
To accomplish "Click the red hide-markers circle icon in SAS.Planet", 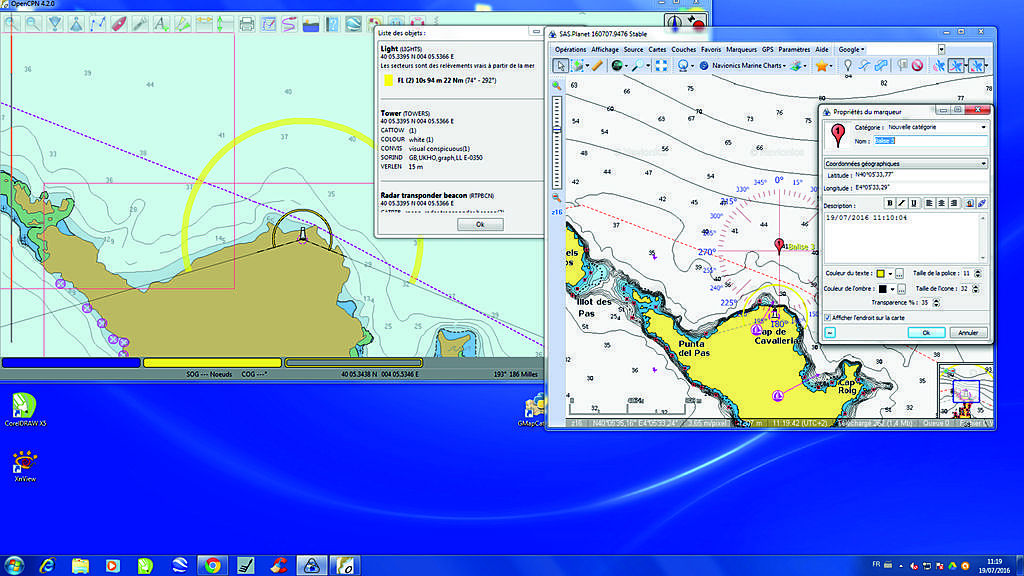I will click(918, 65).
